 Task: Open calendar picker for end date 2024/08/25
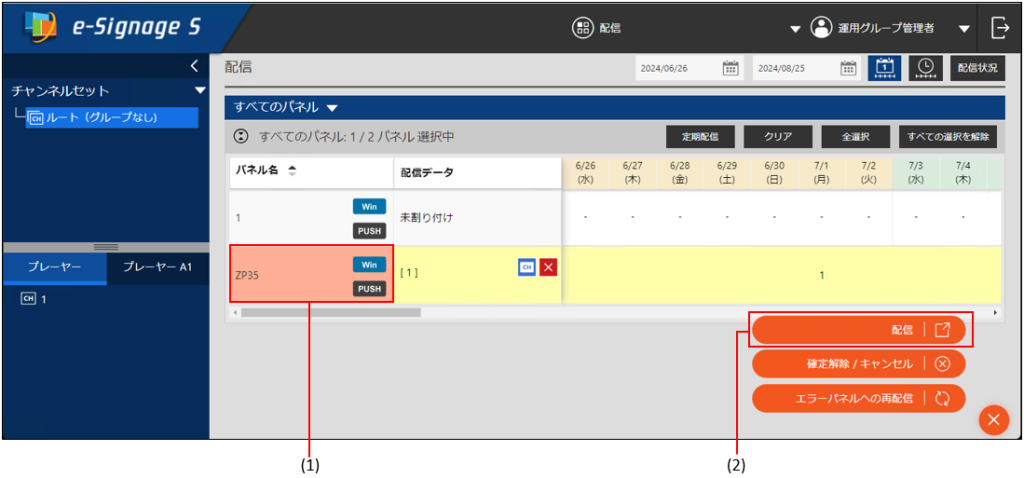tap(848, 67)
